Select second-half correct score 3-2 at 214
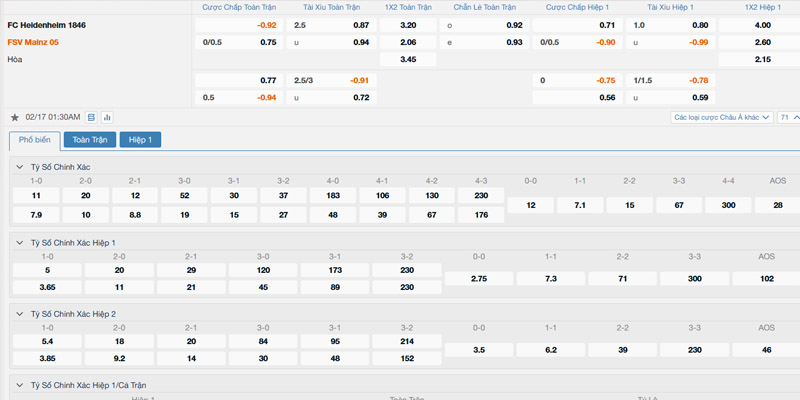 tap(407, 341)
